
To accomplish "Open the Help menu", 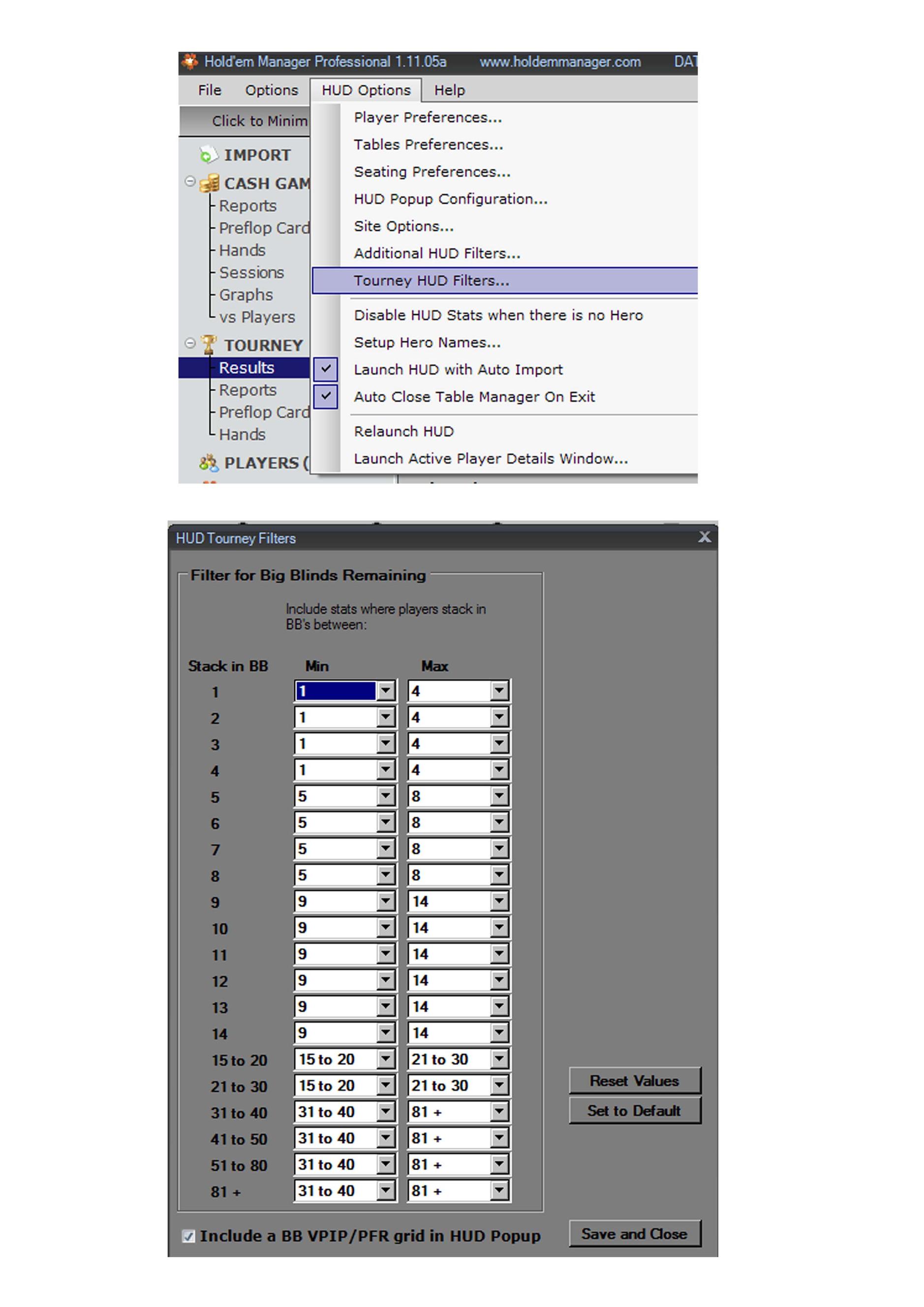I will (x=449, y=90).
